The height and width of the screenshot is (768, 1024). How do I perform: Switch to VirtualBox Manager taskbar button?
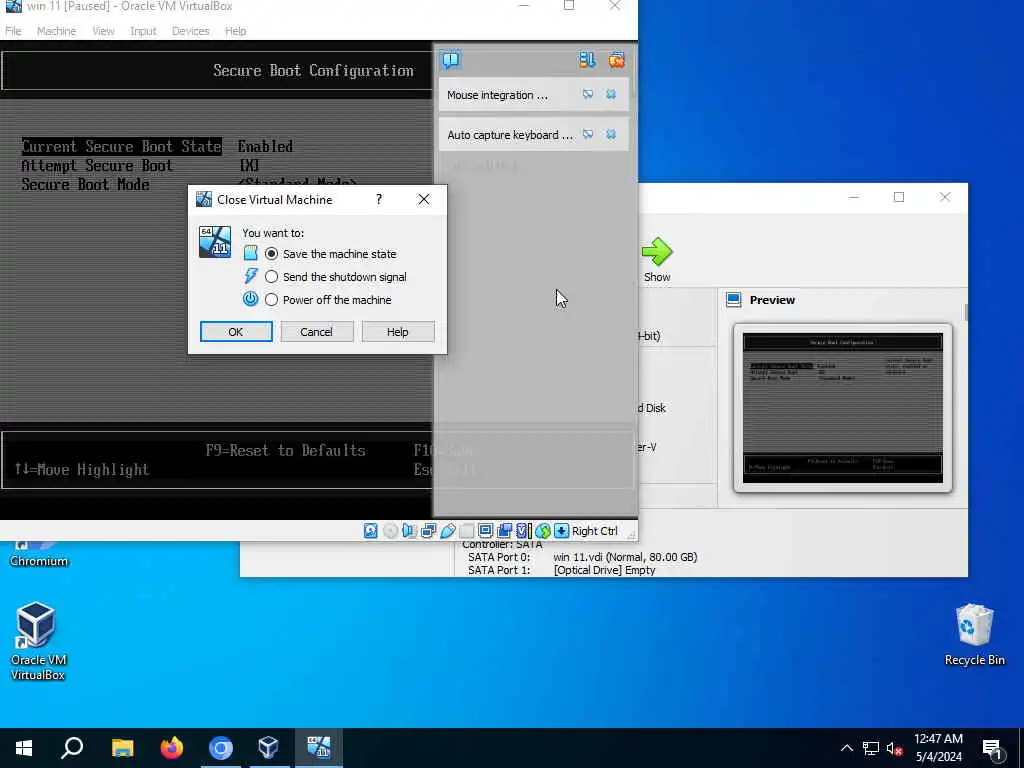pyautogui.click(x=269, y=748)
